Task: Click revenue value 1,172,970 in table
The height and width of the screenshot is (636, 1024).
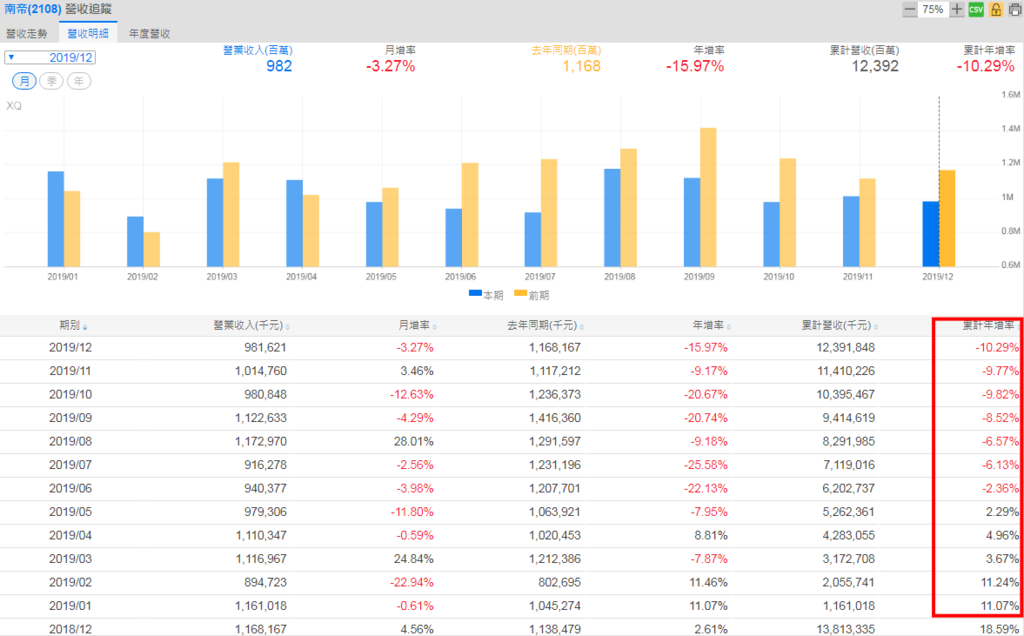Action: point(261,442)
